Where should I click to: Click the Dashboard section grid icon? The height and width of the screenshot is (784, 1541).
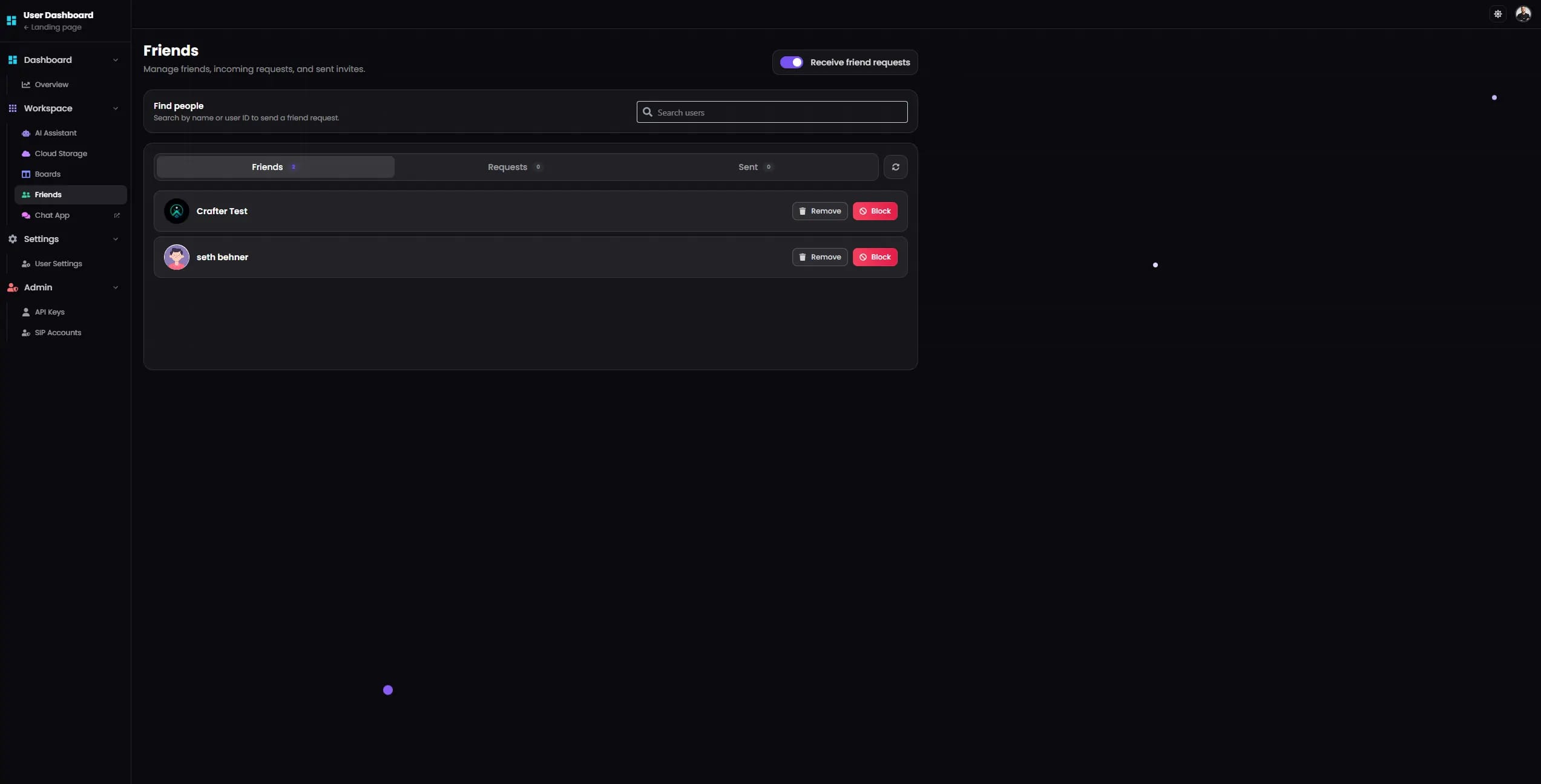pos(13,60)
